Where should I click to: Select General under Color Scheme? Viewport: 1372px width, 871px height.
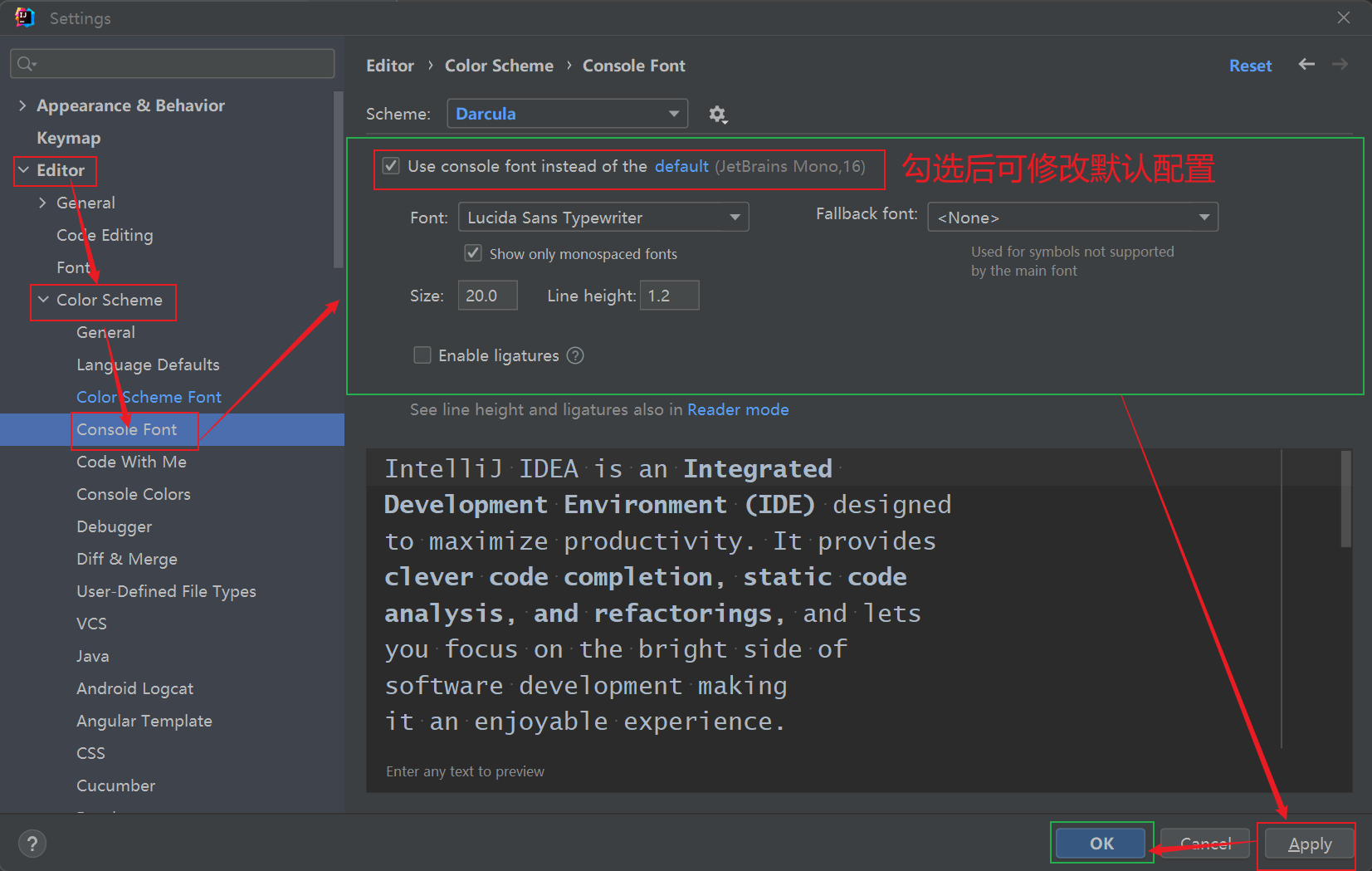point(105,332)
